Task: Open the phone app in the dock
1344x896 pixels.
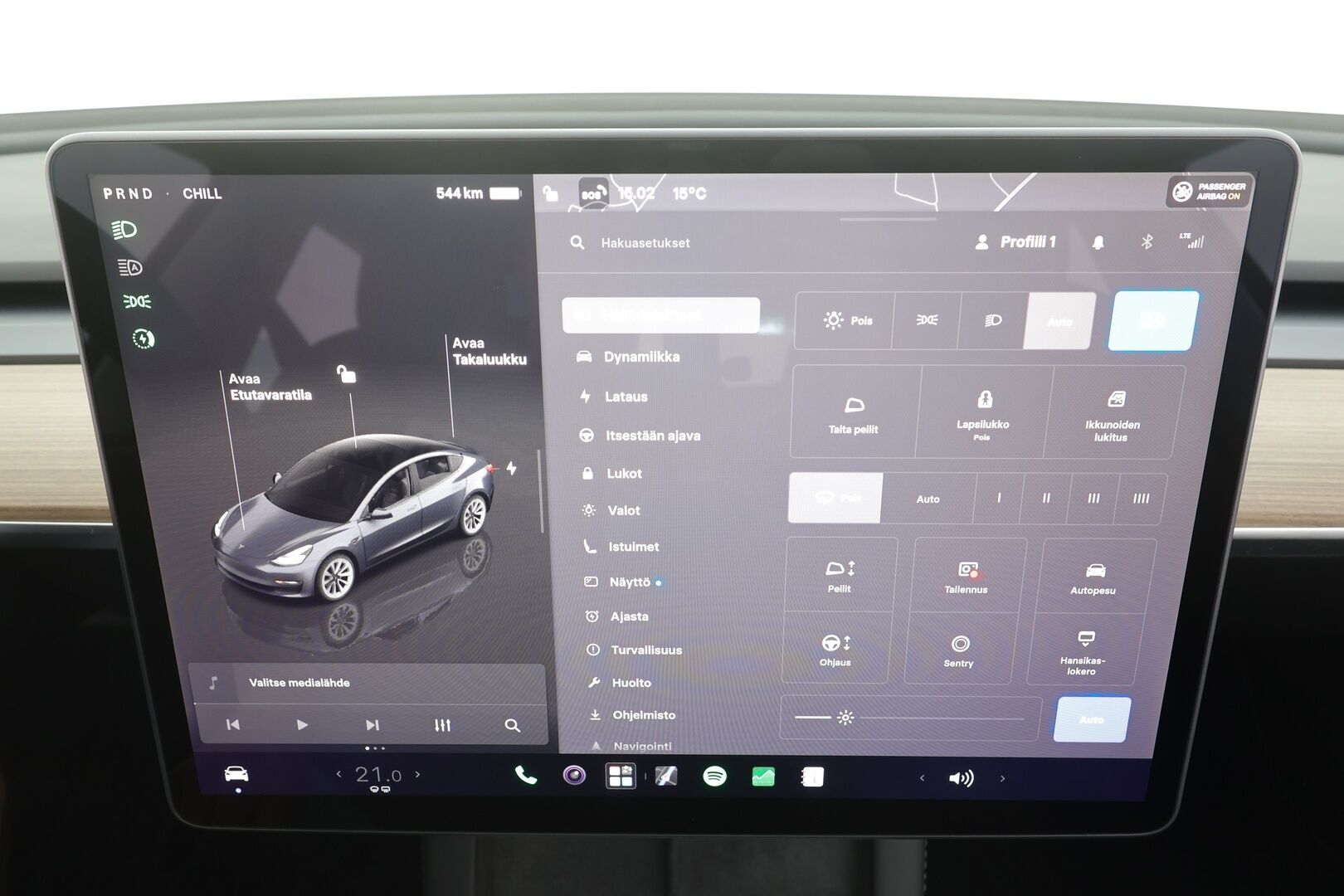Action: (x=526, y=776)
